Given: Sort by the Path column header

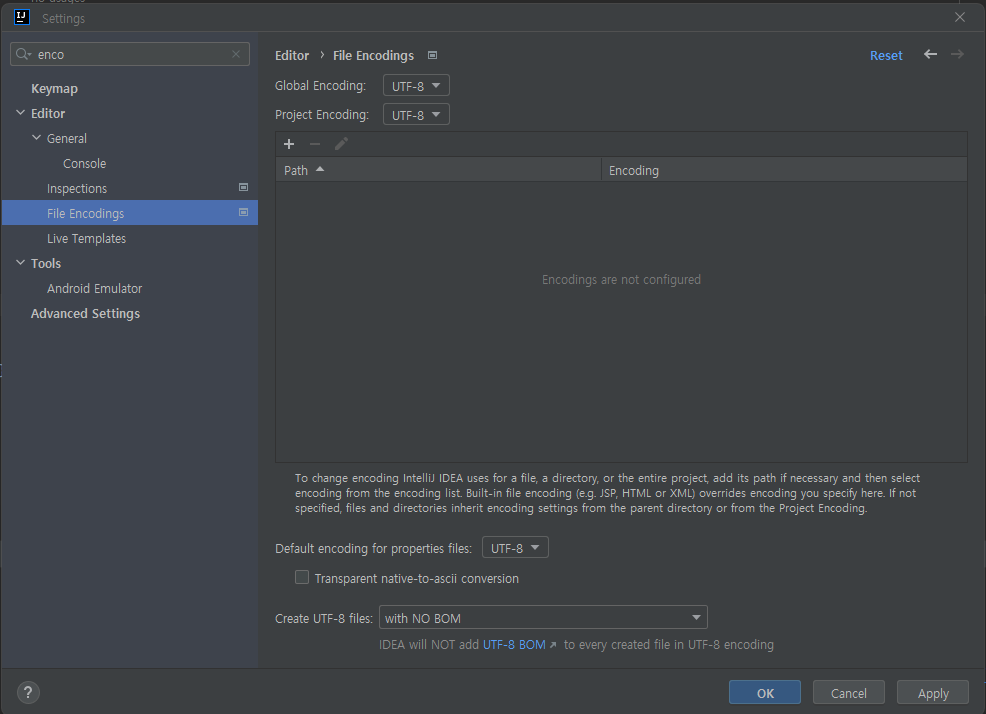Looking at the screenshot, I should pyautogui.click(x=438, y=170).
